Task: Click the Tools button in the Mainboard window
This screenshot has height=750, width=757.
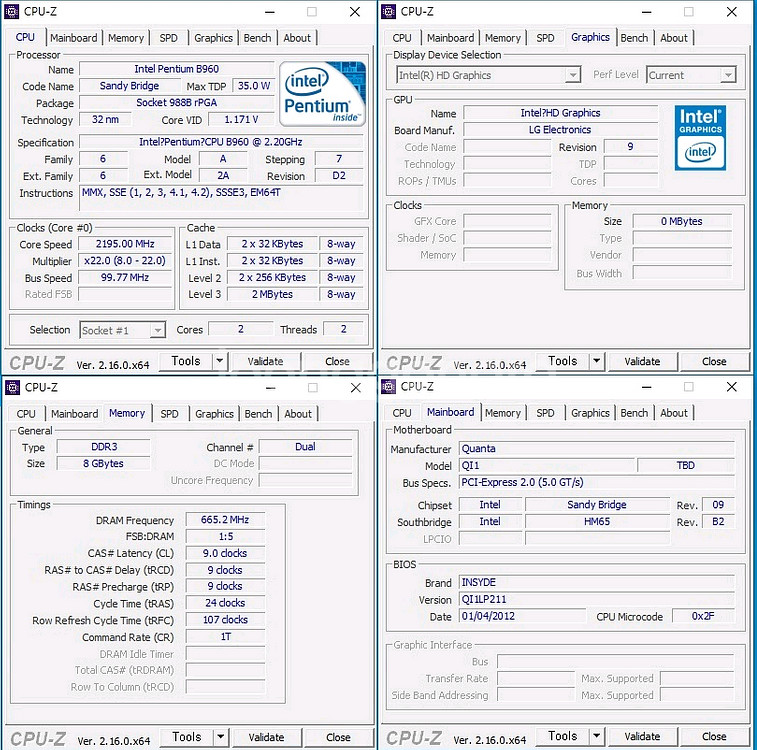Action: (x=562, y=737)
